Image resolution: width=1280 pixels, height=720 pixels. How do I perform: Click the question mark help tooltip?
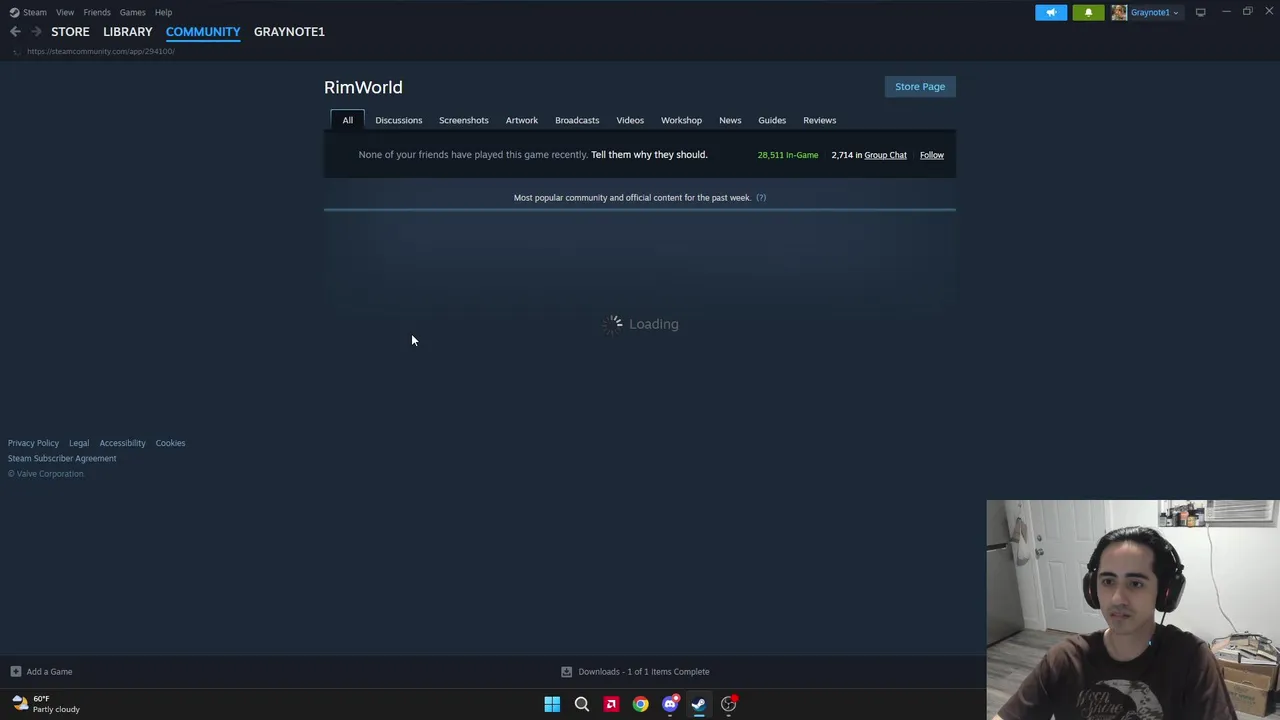coord(761,198)
